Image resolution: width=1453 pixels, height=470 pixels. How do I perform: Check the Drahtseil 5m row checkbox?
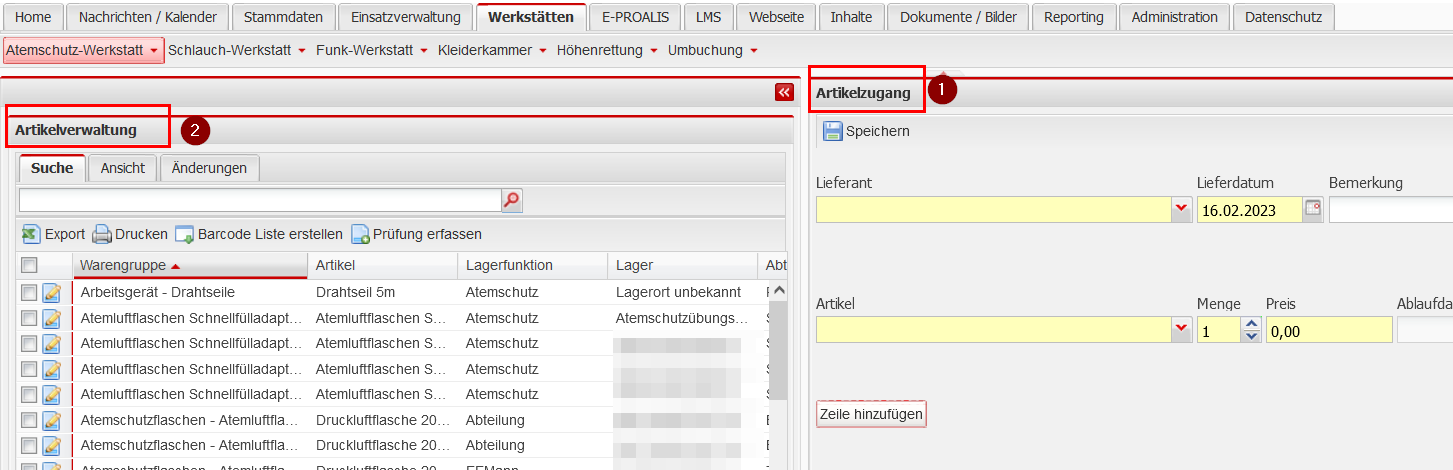coord(30,292)
